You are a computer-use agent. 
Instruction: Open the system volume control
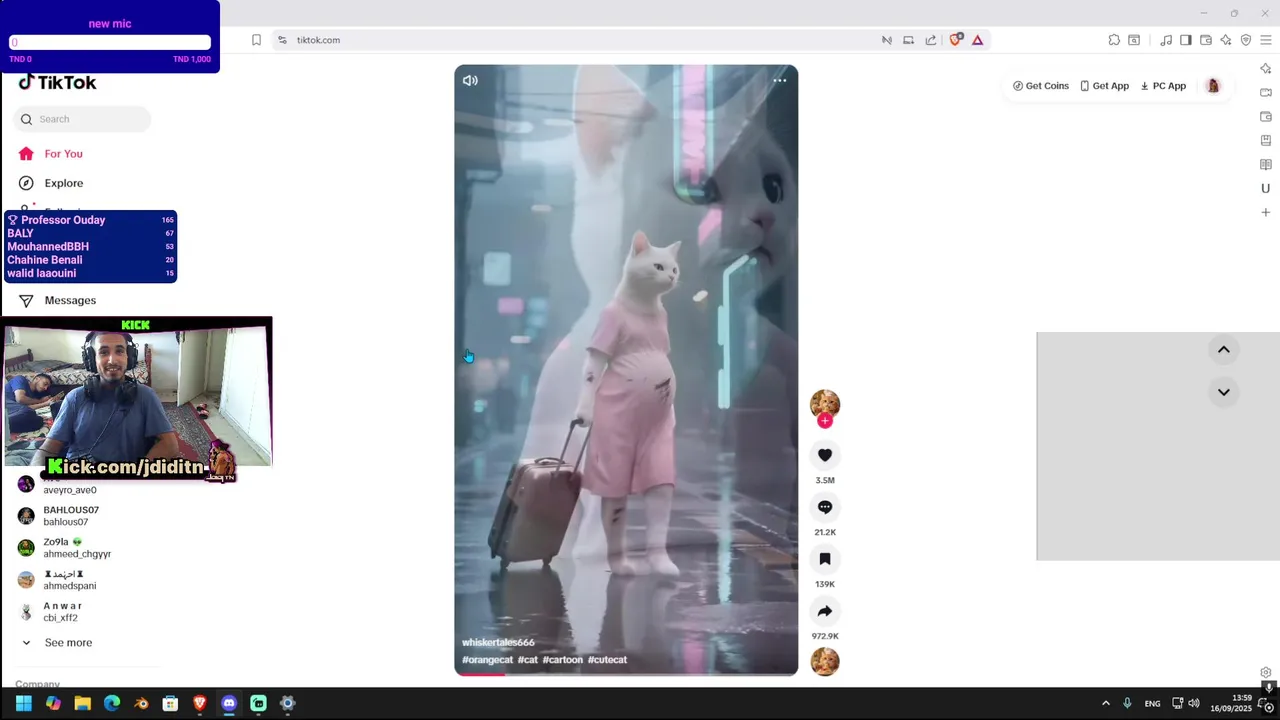tap(1193, 703)
